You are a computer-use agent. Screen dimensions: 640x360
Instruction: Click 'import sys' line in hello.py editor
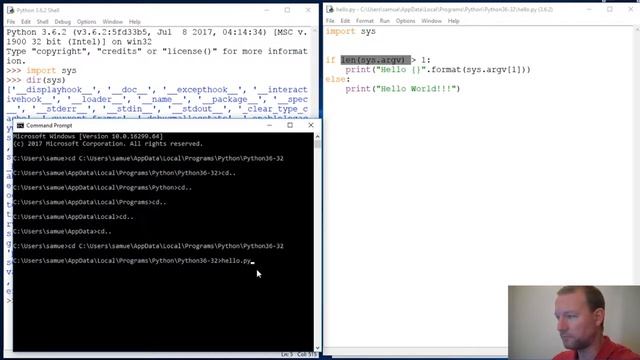pyautogui.click(x=351, y=31)
